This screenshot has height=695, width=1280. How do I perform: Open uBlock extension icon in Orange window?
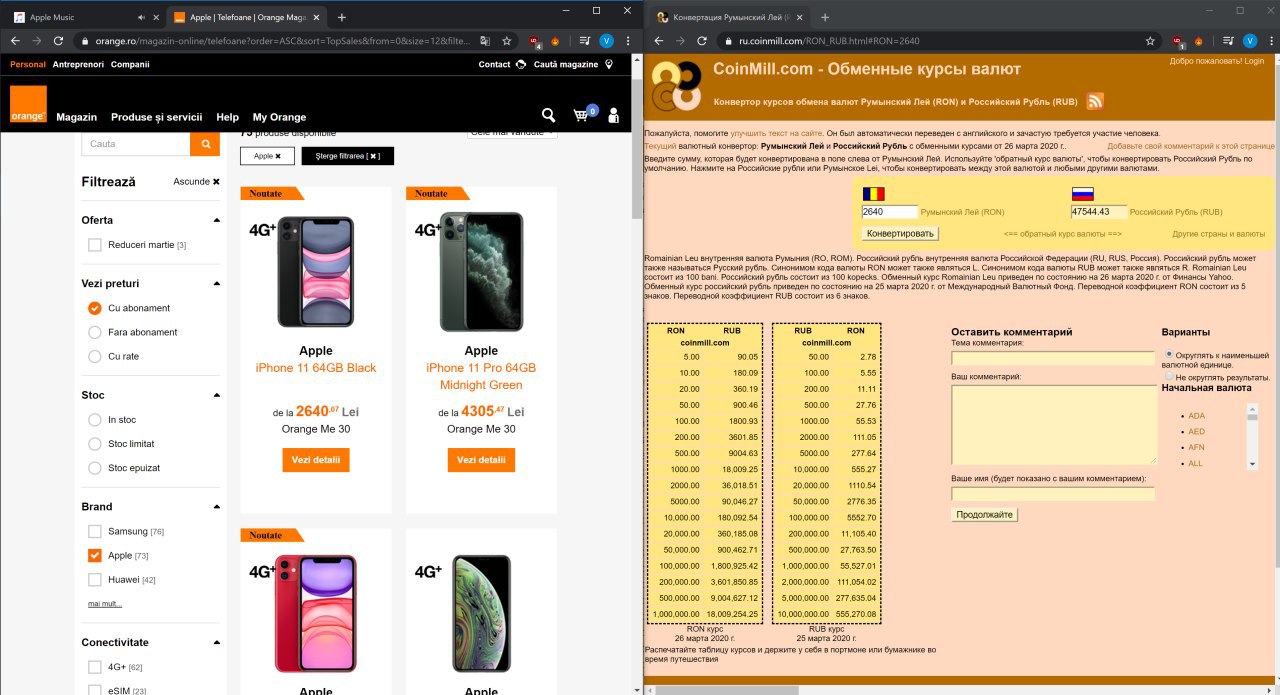pos(535,41)
